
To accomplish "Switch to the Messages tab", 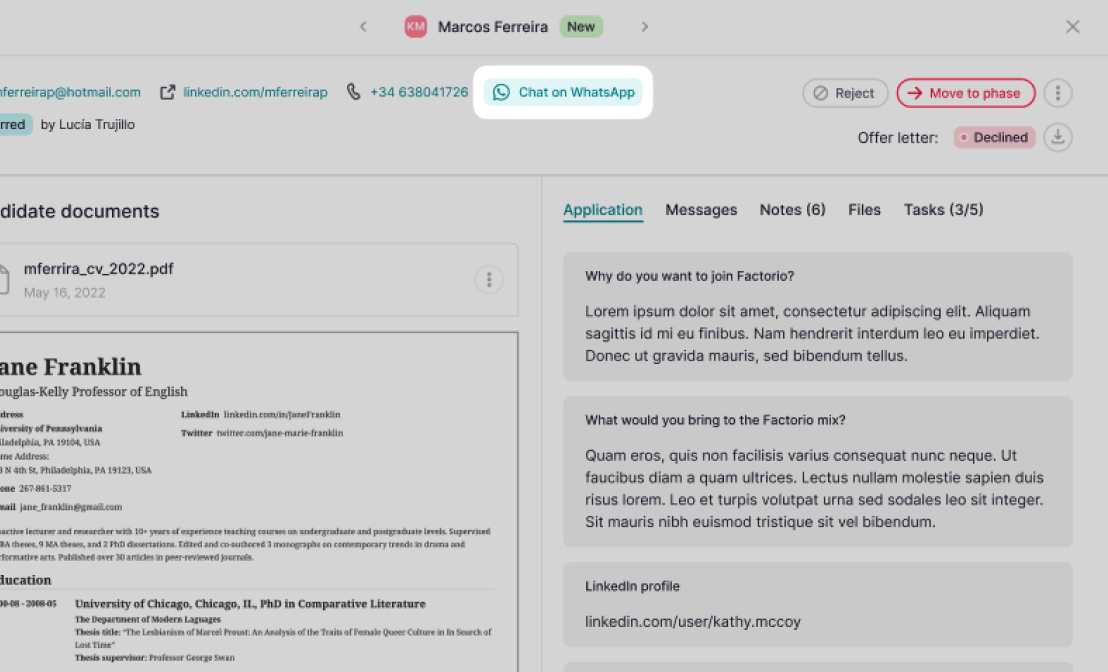I will coord(701,210).
